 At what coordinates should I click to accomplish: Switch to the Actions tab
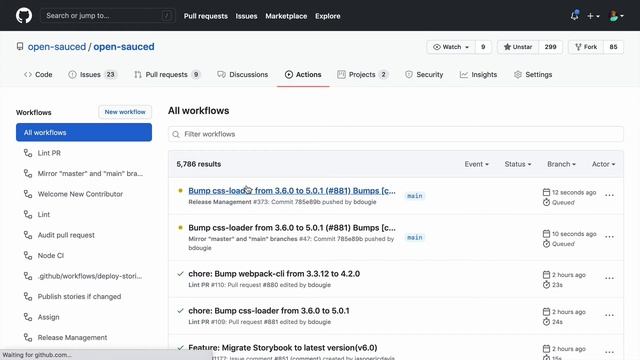click(x=303, y=75)
